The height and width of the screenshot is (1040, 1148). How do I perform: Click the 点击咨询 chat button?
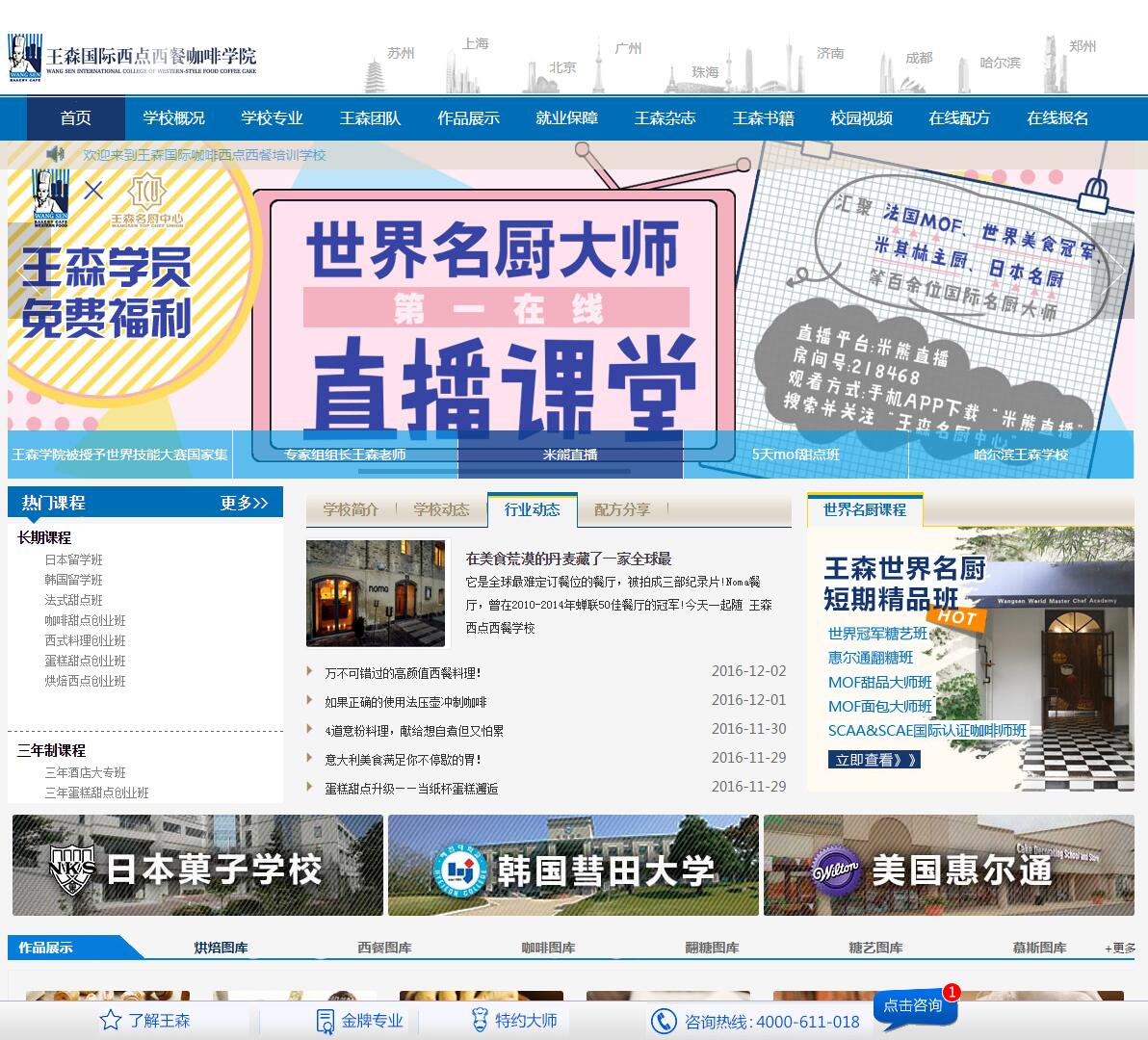point(915,1007)
